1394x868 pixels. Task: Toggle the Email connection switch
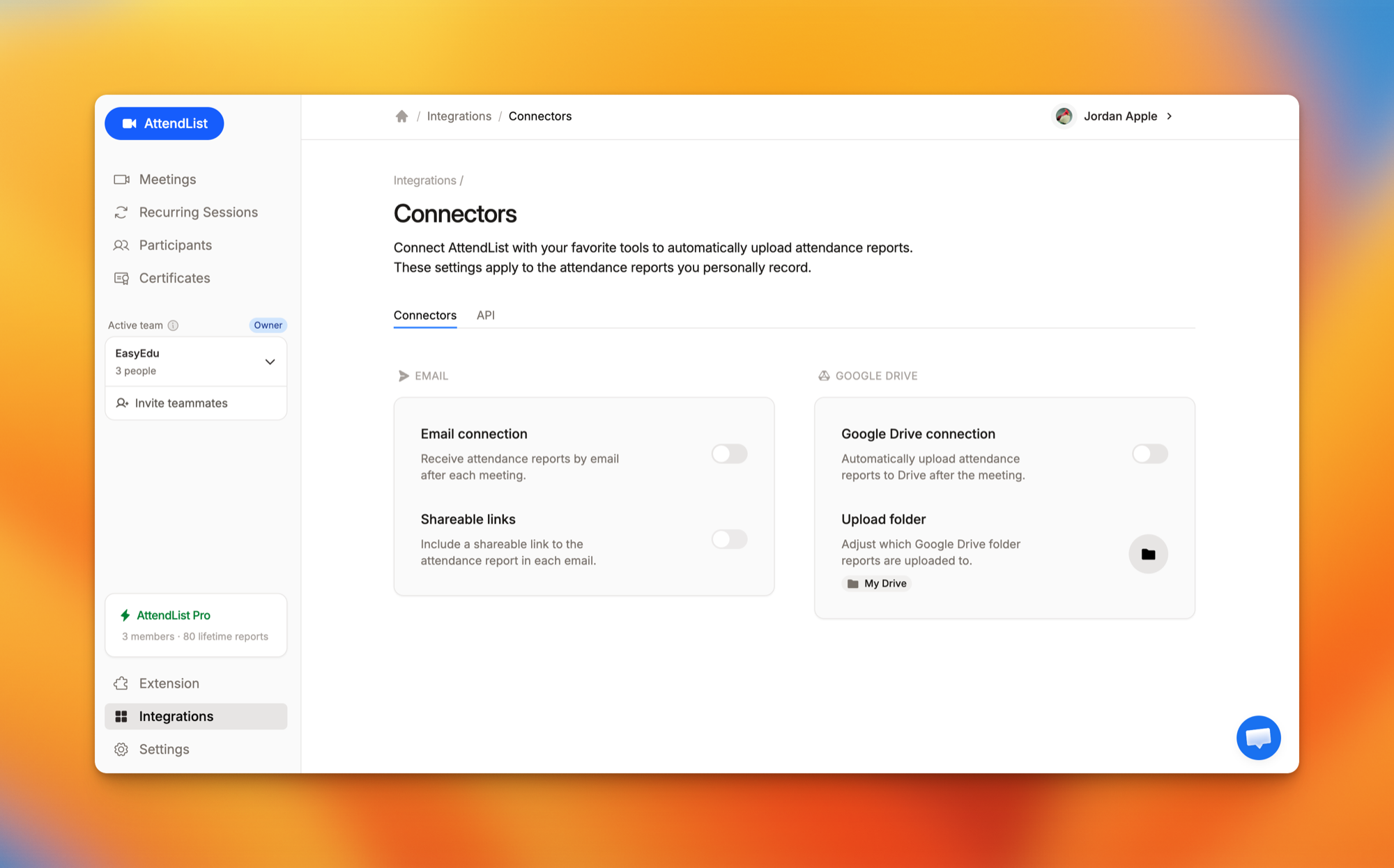pos(729,454)
